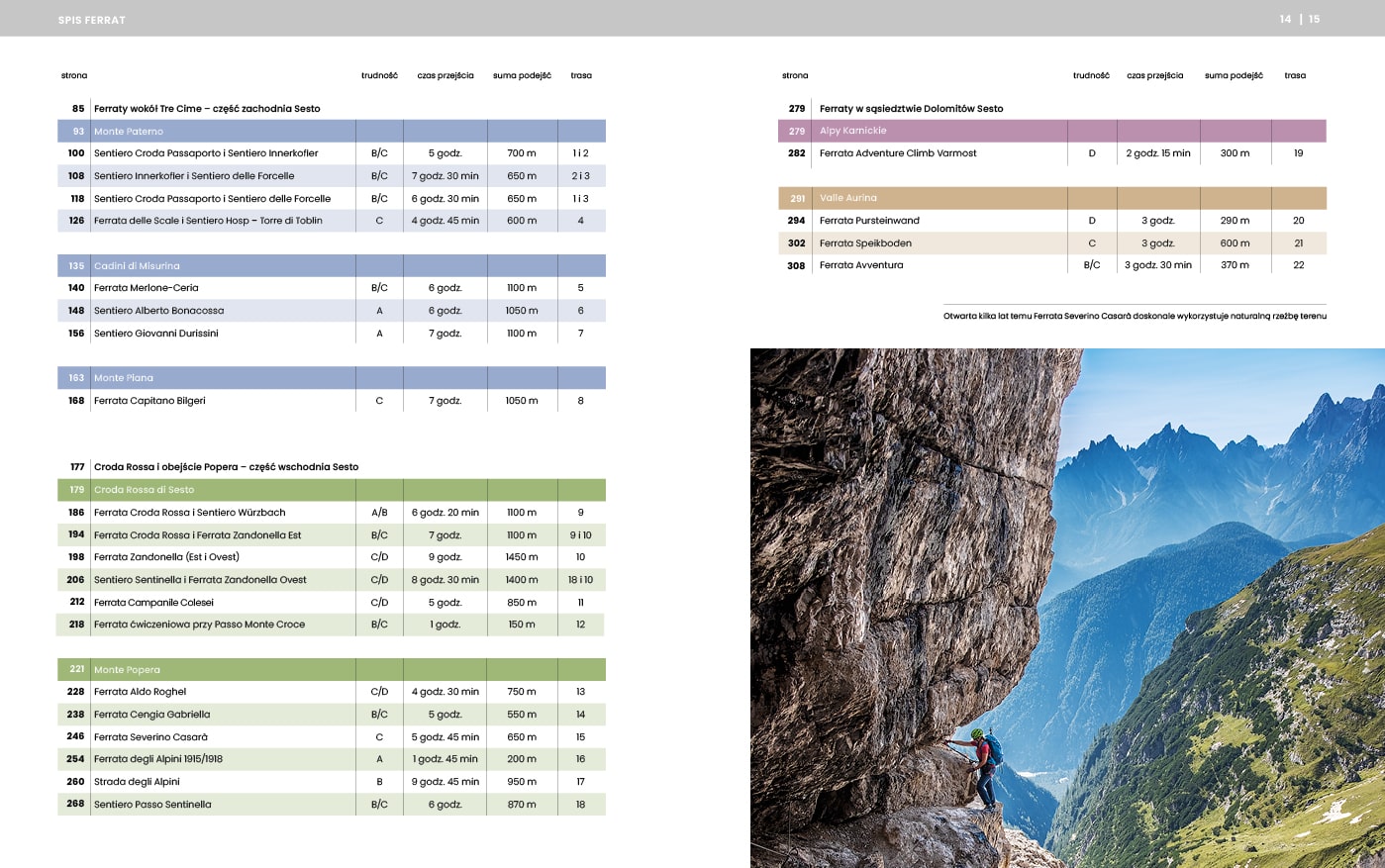Select 'Ferrata Adventure Climb Varmost' entry
Image resolution: width=1385 pixels, height=868 pixels.
[x=897, y=153]
